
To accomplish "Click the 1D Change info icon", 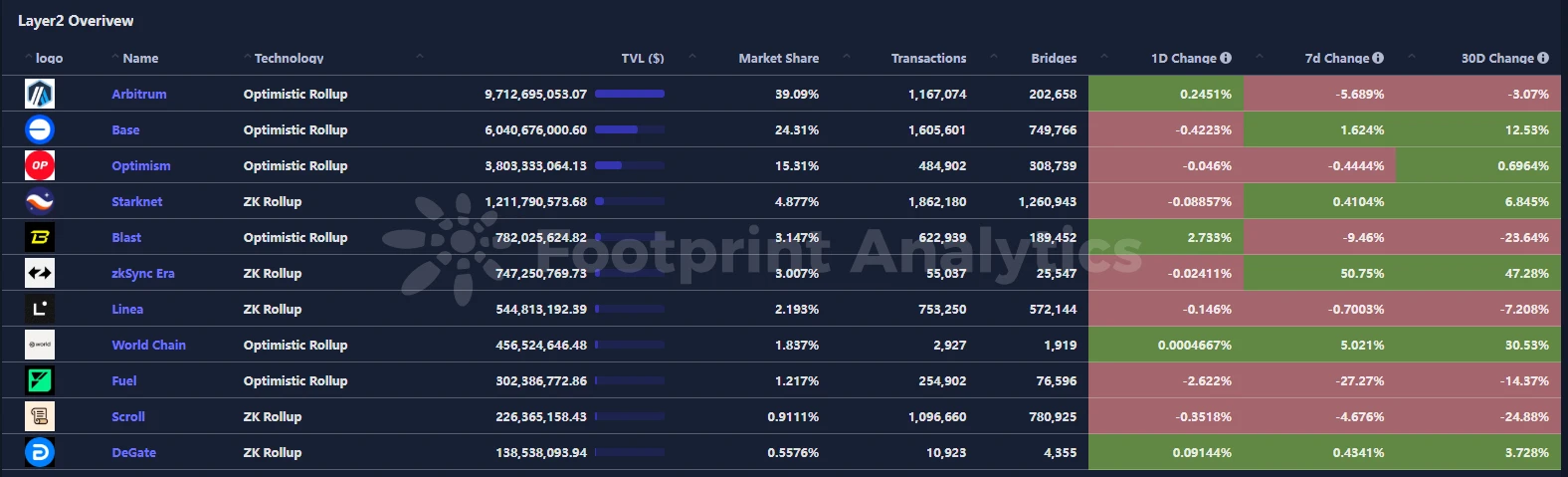I will click(x=1226, y=58).
